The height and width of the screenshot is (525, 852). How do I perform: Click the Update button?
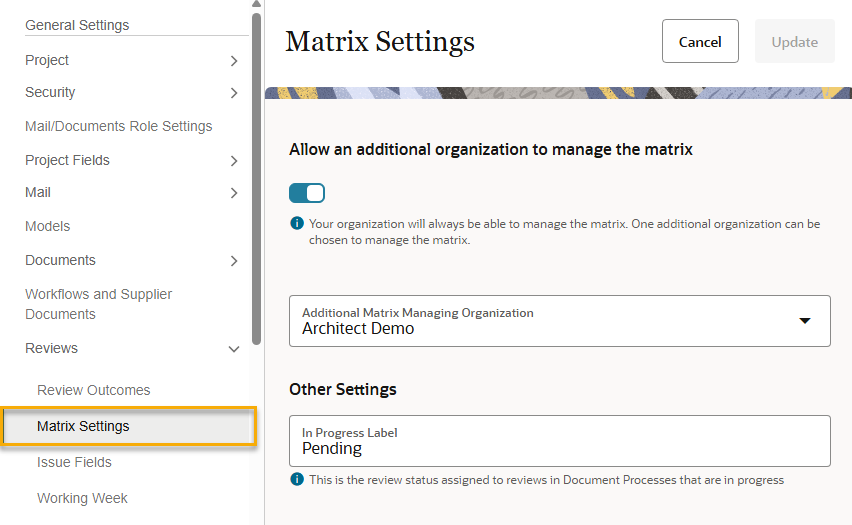pyautogui.click(x=794, y=42)
